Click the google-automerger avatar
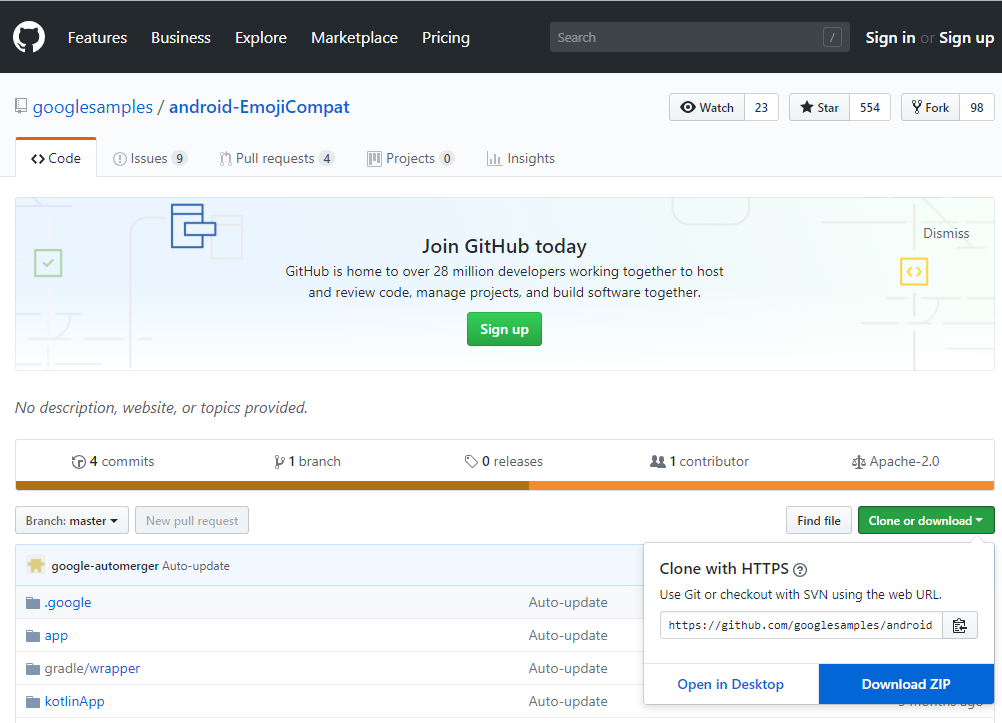The image size is (1002, 723). click(x=36, y=565)
